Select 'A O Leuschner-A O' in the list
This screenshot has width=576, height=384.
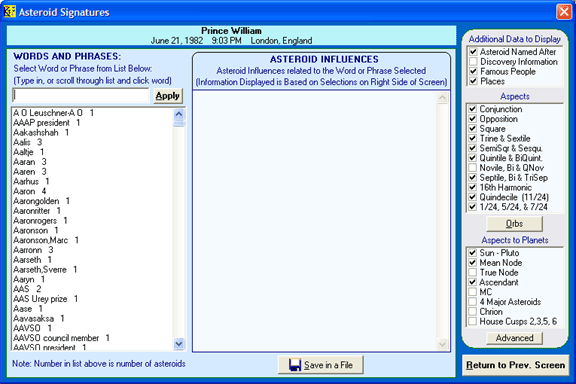coord(92,113)
